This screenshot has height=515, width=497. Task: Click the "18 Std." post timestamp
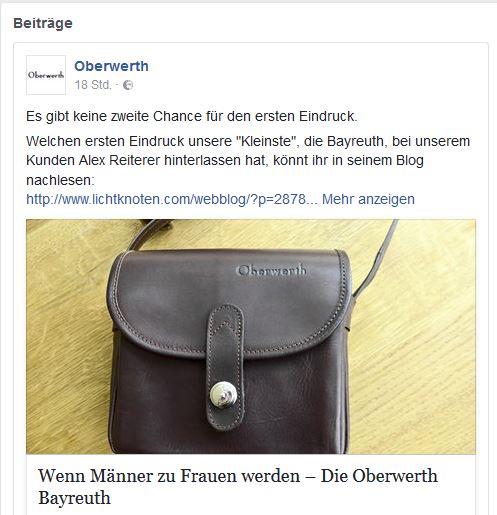point(93,85)
